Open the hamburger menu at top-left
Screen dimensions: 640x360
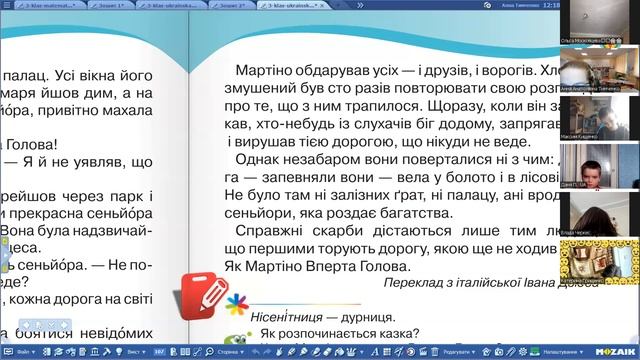(x=7, y=5)
